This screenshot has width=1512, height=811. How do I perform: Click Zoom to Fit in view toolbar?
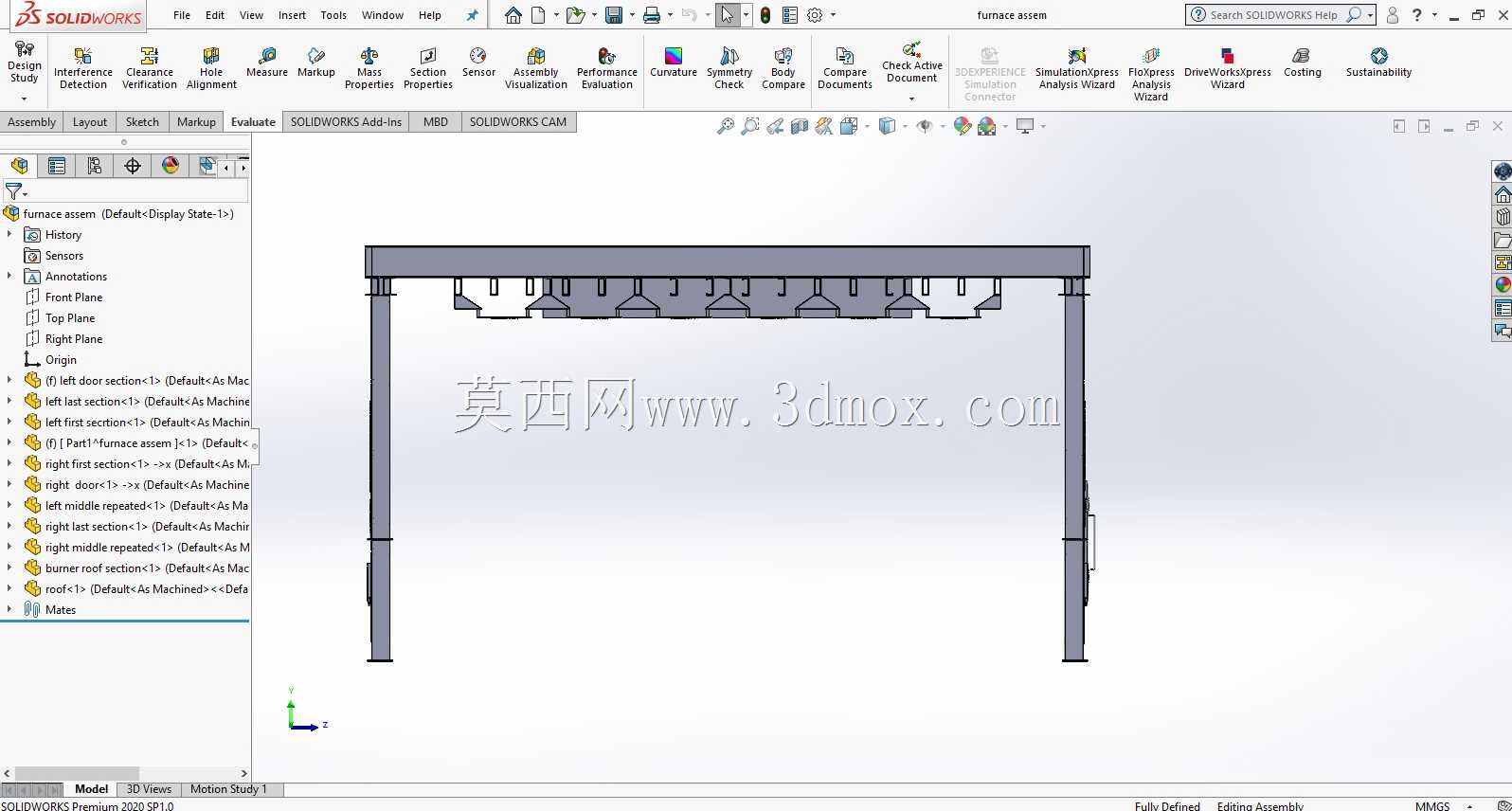[x=726, y=126]
